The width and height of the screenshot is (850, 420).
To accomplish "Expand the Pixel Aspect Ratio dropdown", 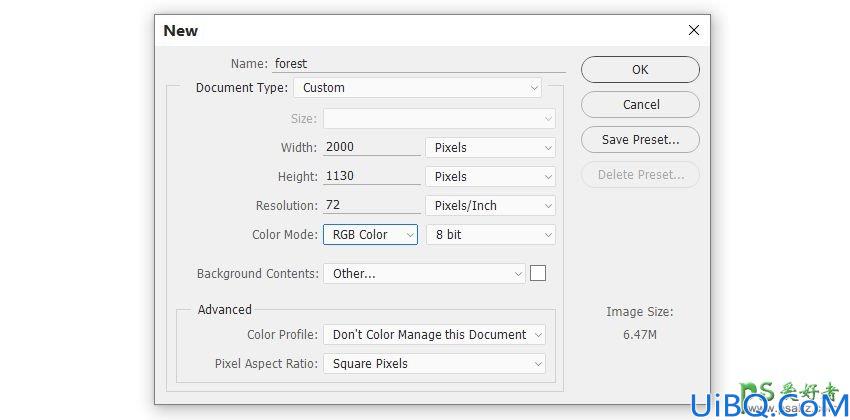I will coord(434,364).
